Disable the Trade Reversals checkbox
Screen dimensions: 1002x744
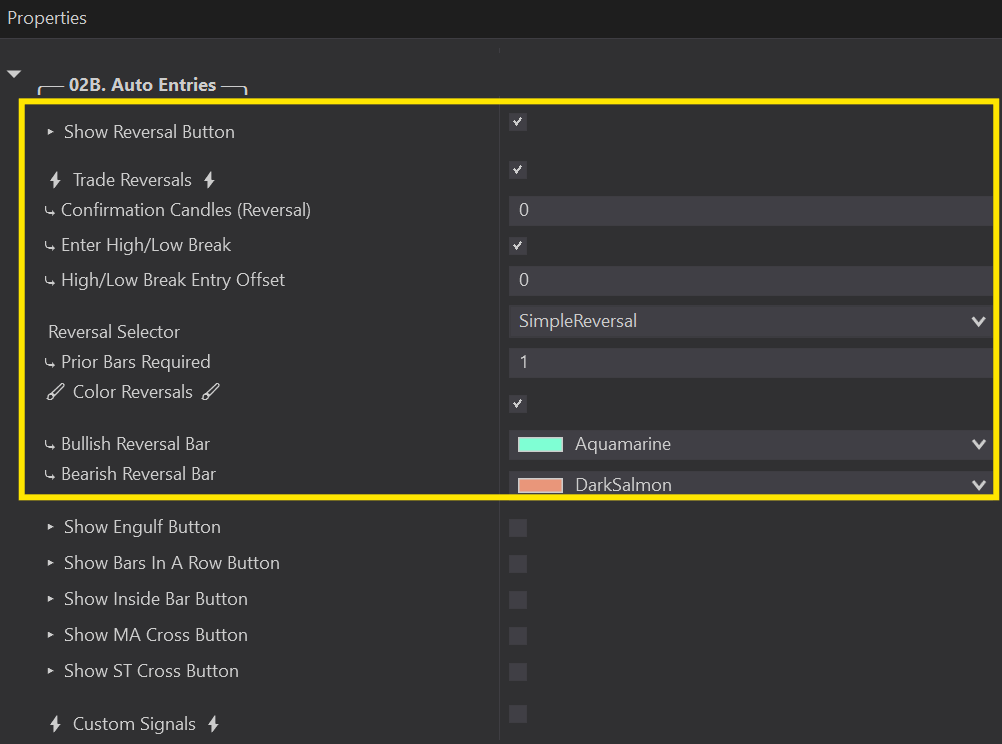point(517,170)
